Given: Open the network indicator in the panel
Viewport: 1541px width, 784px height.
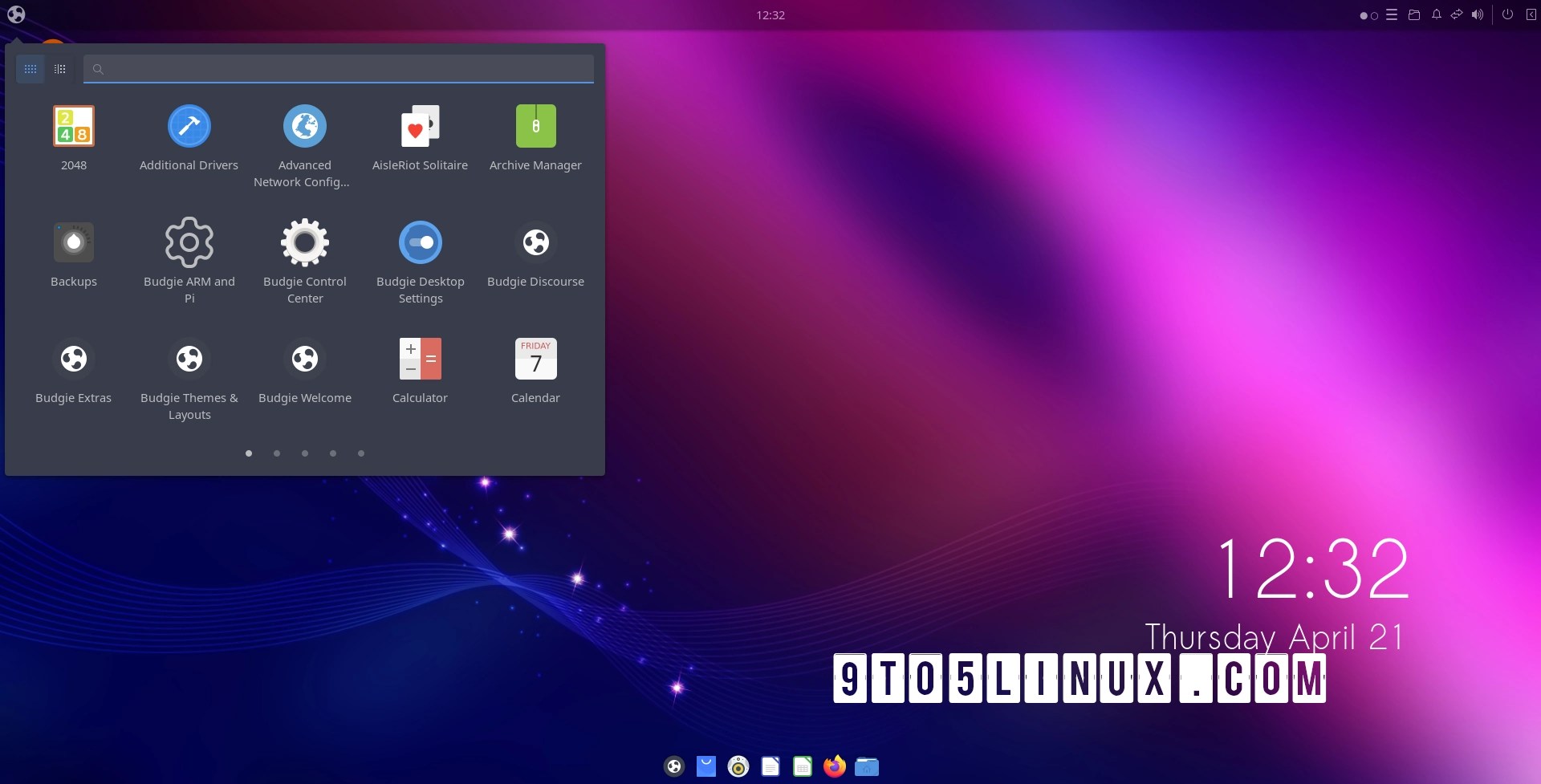Looking at the screenshot, I should click(1456, 14).
